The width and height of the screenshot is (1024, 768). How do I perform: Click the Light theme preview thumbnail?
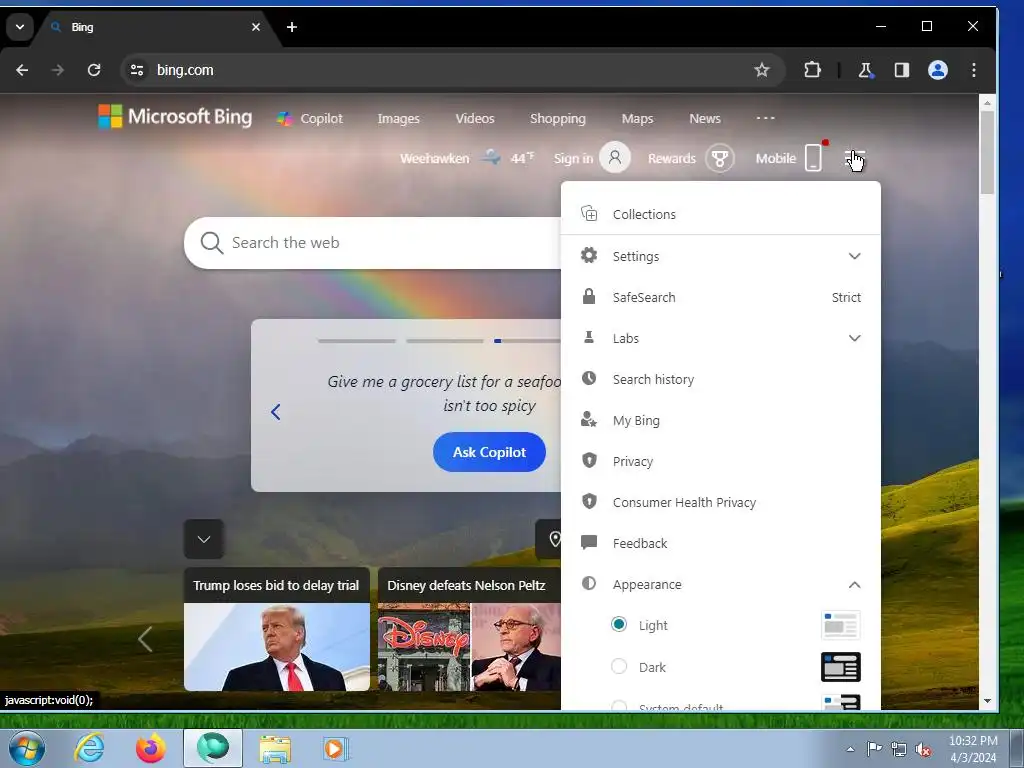[840, 625]
